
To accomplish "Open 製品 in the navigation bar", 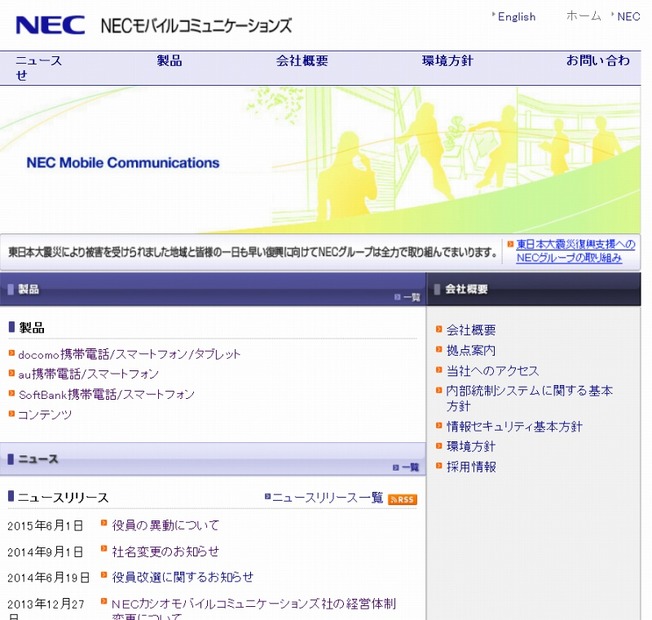I will (169, 61).
